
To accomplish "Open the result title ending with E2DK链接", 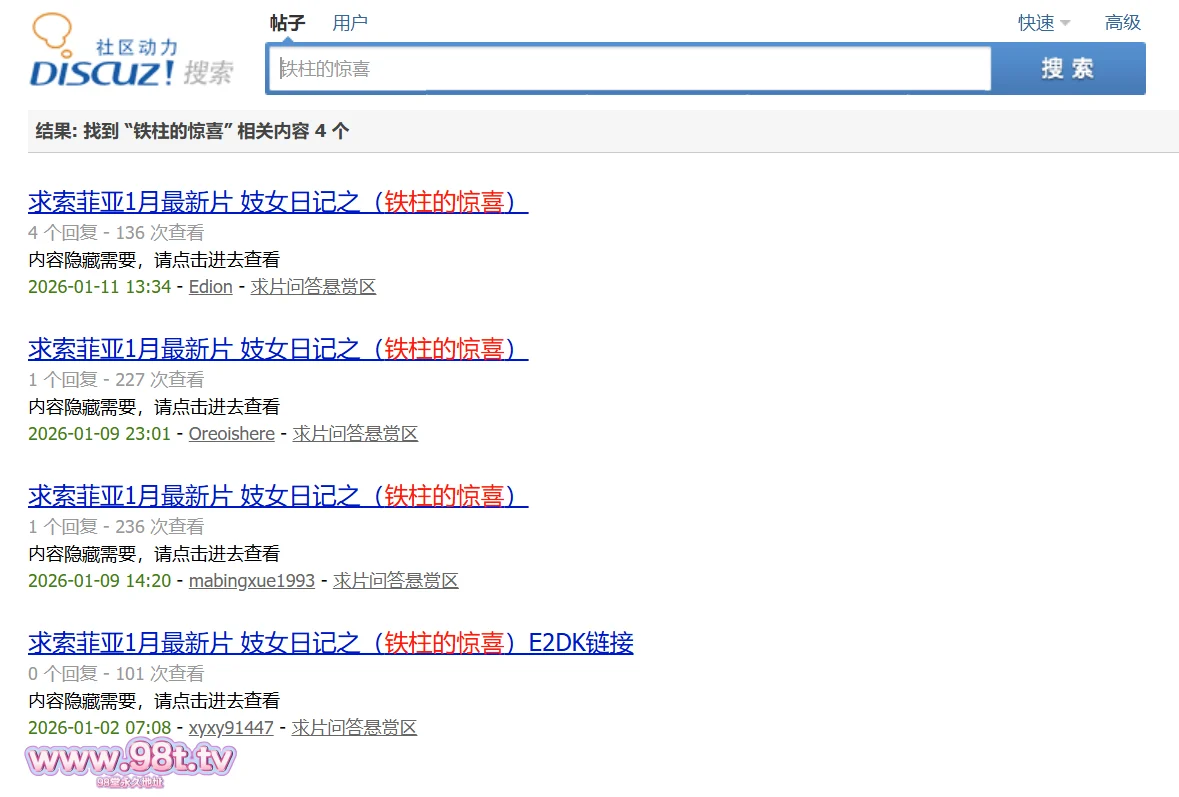I will tap(330, 643).
